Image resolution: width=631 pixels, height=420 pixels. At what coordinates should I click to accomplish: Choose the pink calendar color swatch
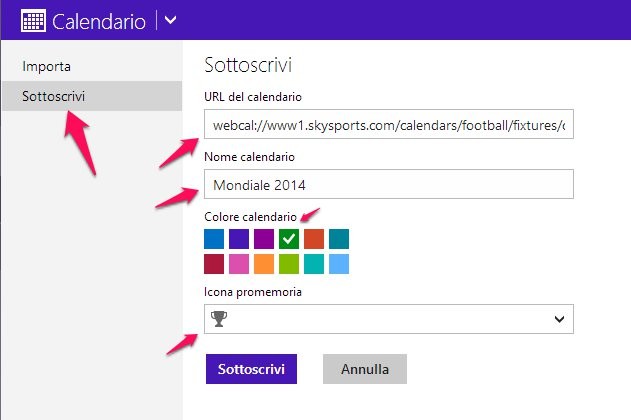point(239,264)
